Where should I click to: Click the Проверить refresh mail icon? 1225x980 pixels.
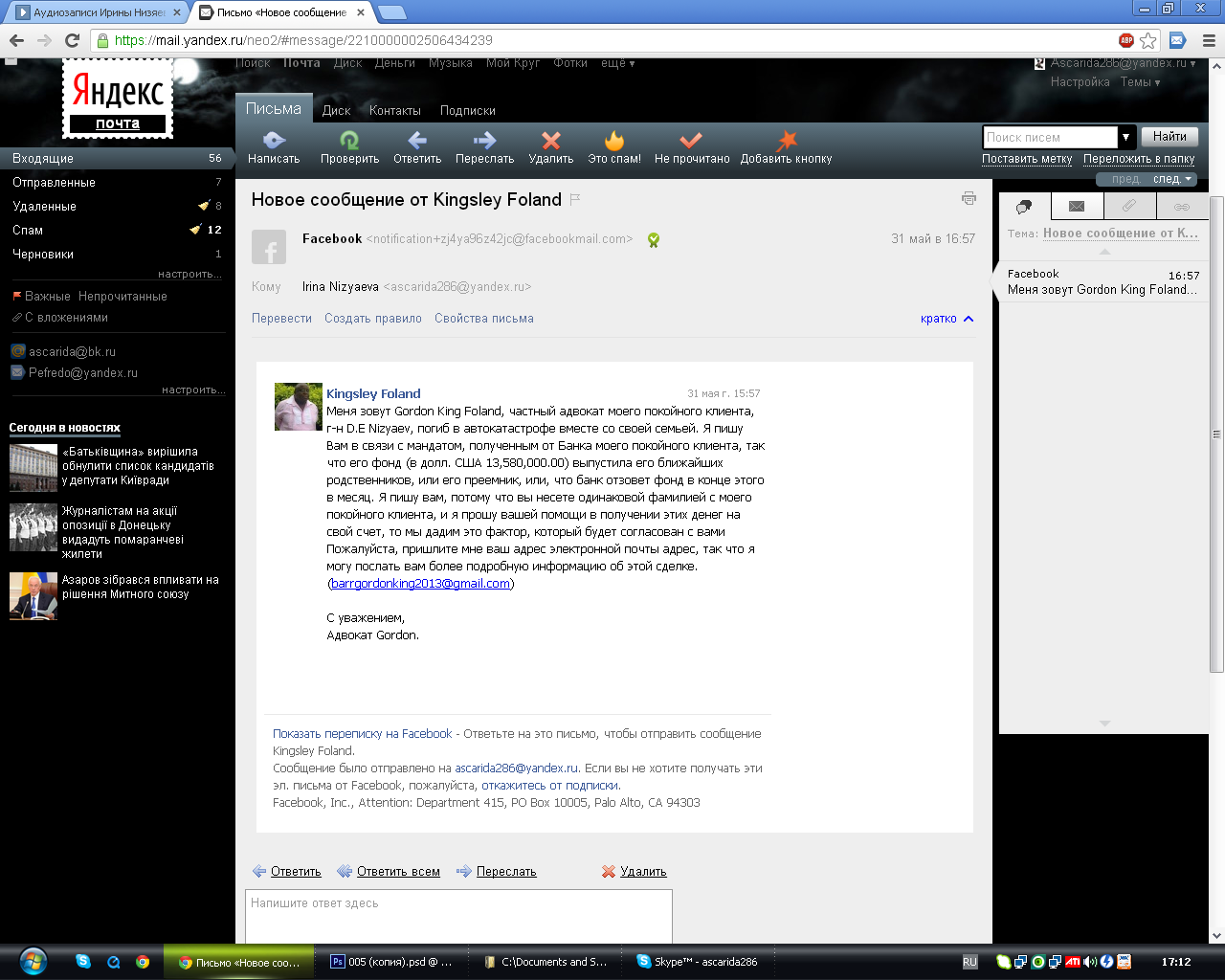point(349,142)
